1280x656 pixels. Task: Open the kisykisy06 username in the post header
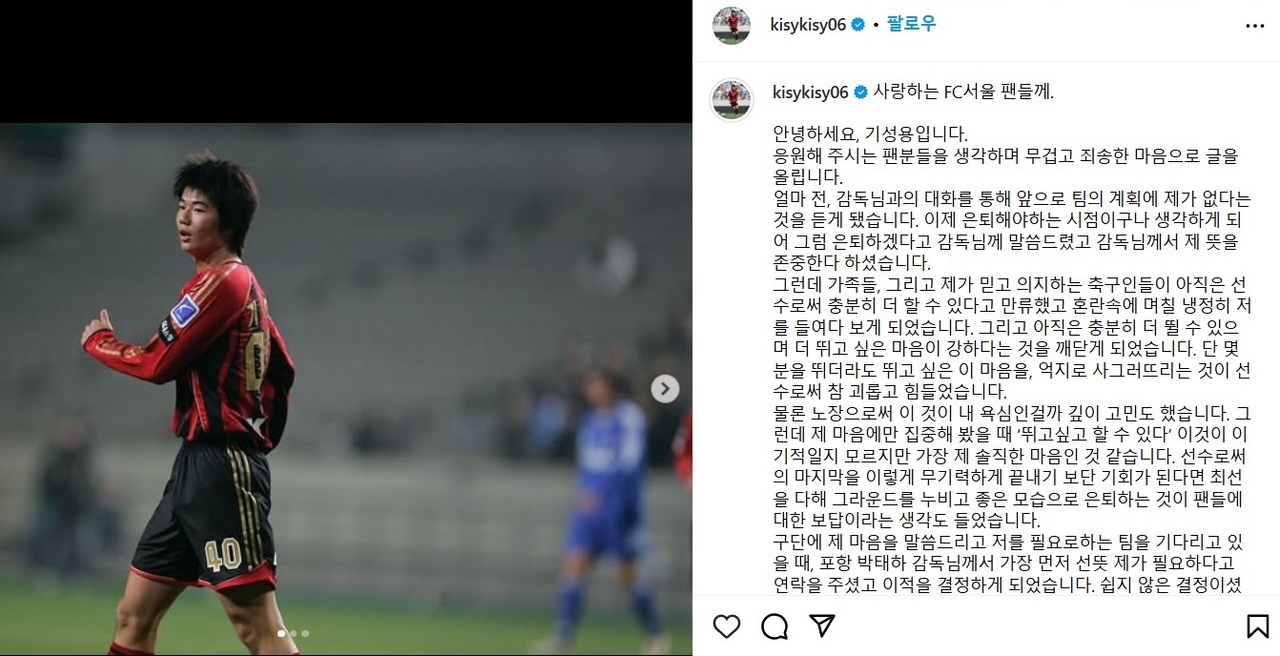(x=809, y=25)
